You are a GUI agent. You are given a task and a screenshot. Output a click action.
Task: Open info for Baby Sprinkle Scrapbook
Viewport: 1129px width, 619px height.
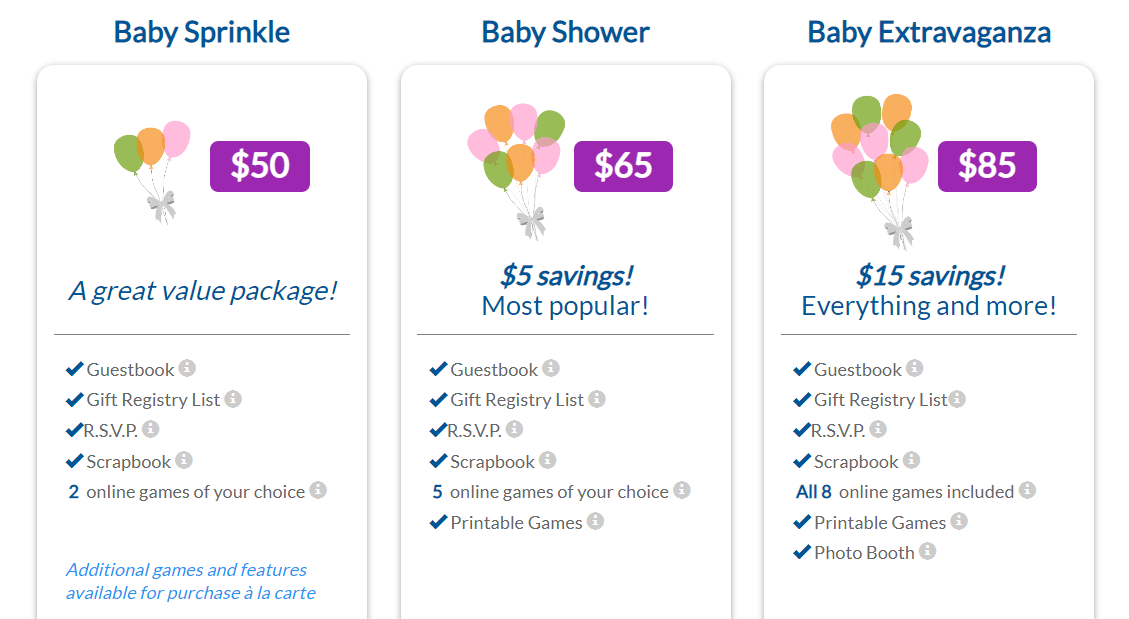pos(184,460)
